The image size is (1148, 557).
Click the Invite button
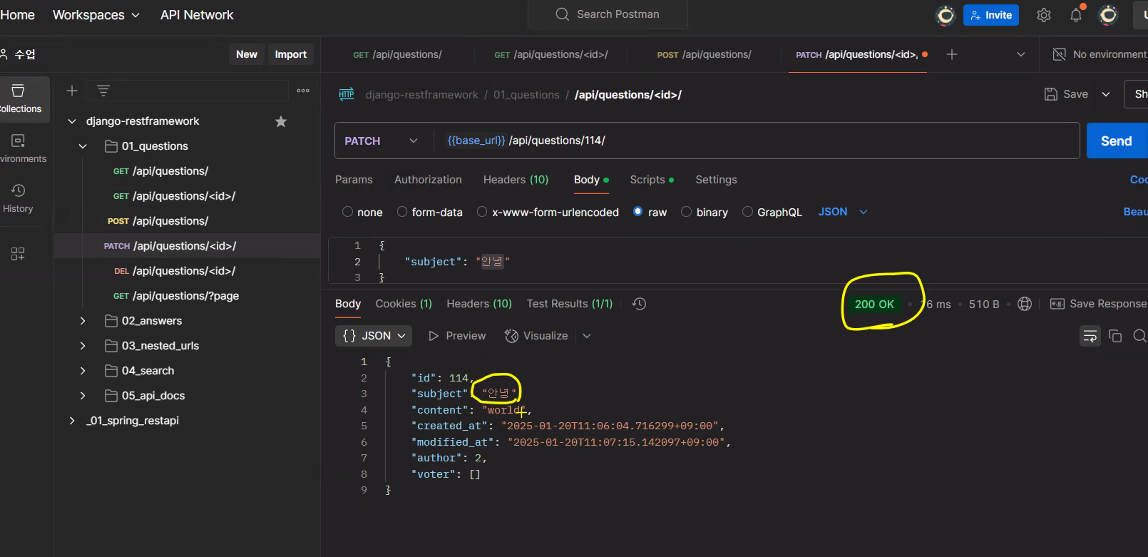coord(991,15)
